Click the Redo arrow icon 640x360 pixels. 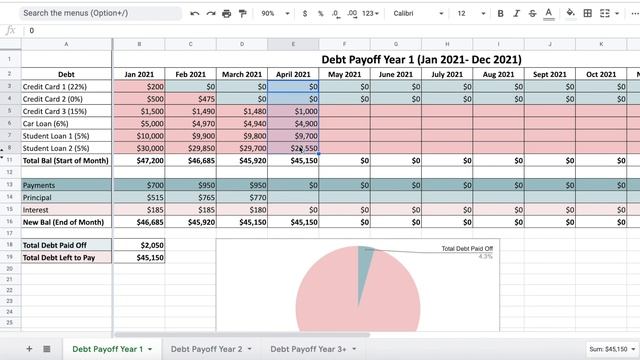pos(211,13)
